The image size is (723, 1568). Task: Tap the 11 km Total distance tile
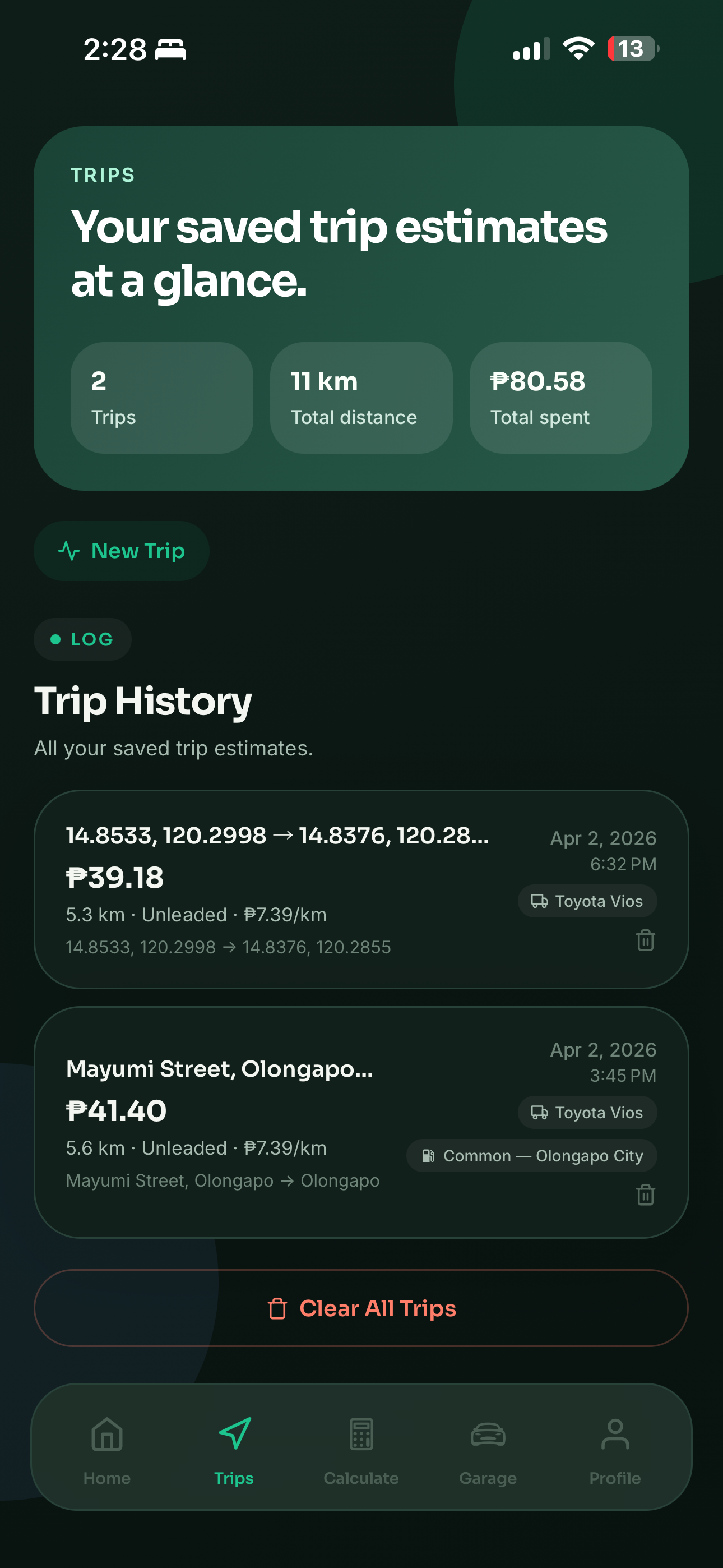[361, 398]
